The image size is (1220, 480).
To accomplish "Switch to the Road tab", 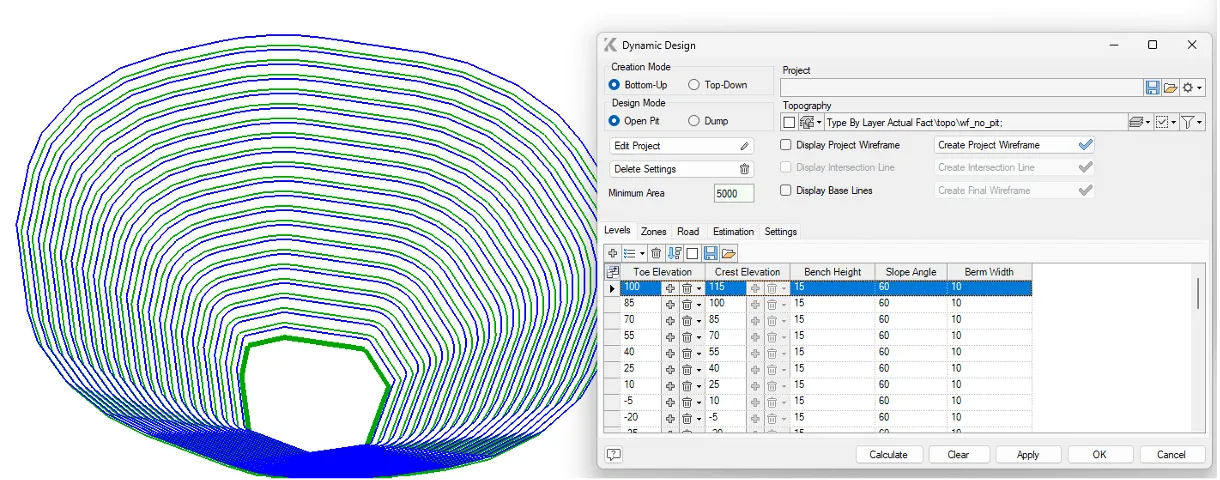I will click(688, 231).
